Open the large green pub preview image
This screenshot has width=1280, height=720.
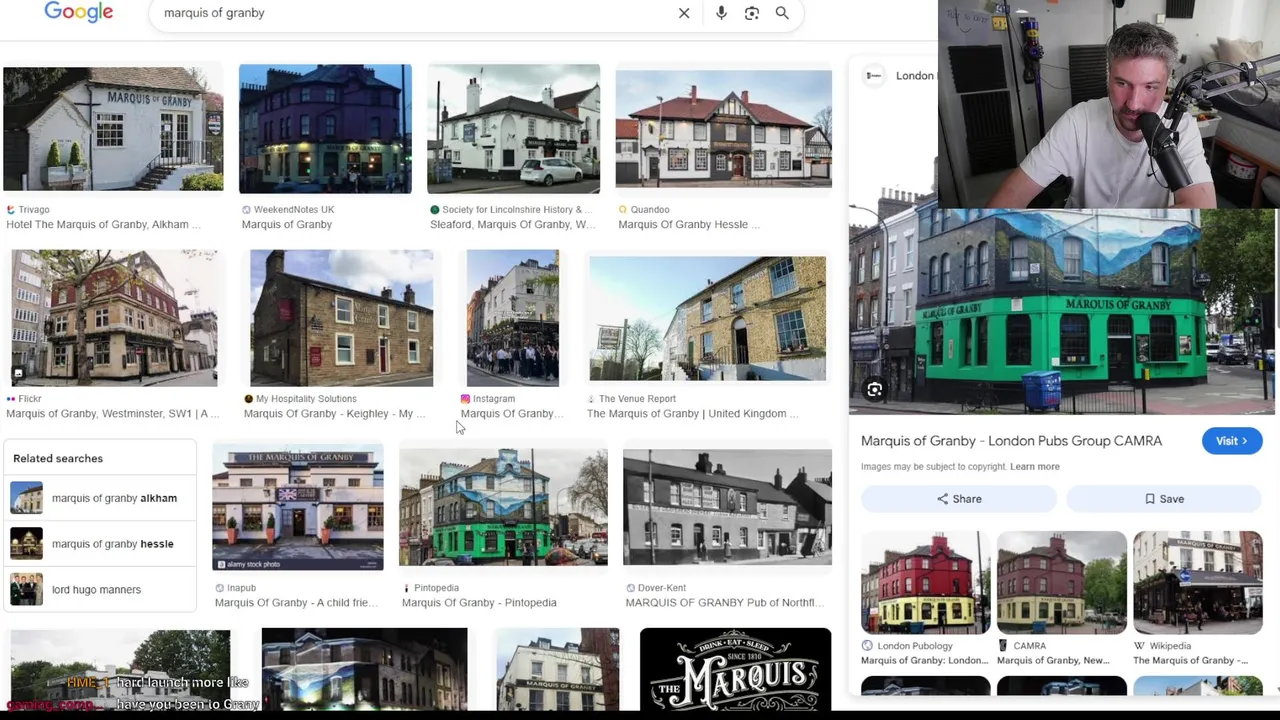(x=1062, y=311)
